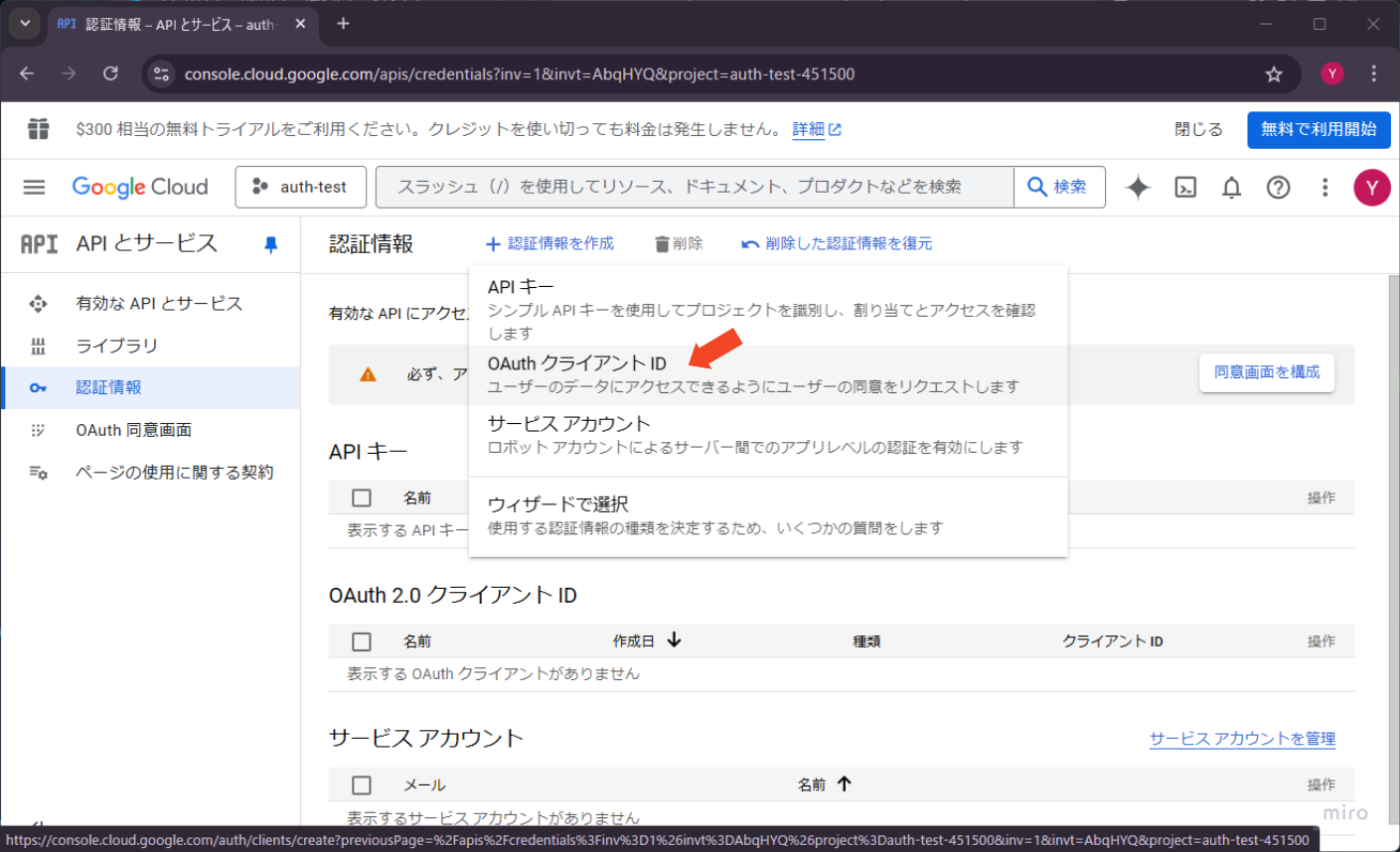Choose サービス アカウント menu item

tap(768, 435)
